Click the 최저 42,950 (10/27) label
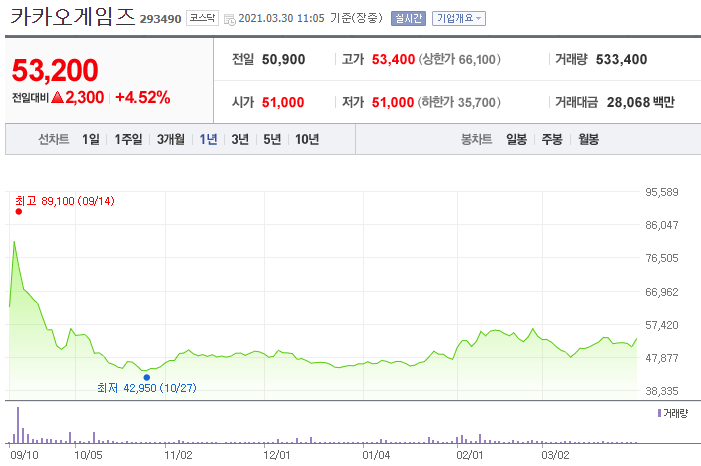 [147, 388]
